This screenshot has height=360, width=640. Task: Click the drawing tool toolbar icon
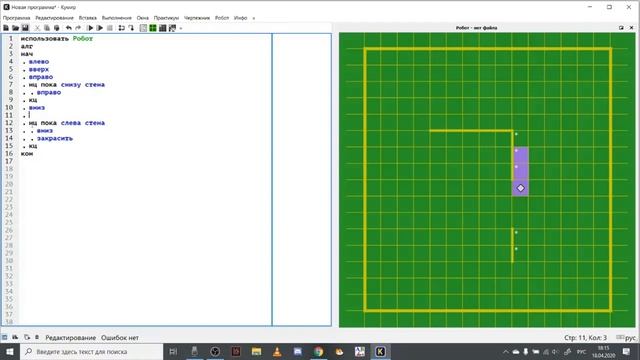coord(172,28)
